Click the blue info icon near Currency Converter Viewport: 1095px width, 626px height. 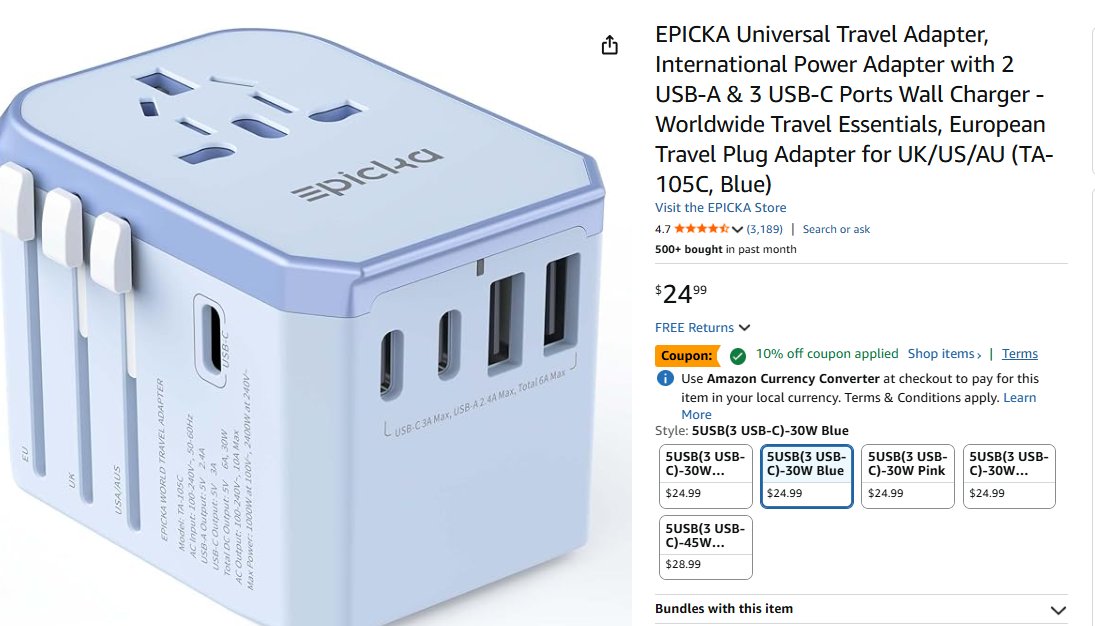(666, 379)
